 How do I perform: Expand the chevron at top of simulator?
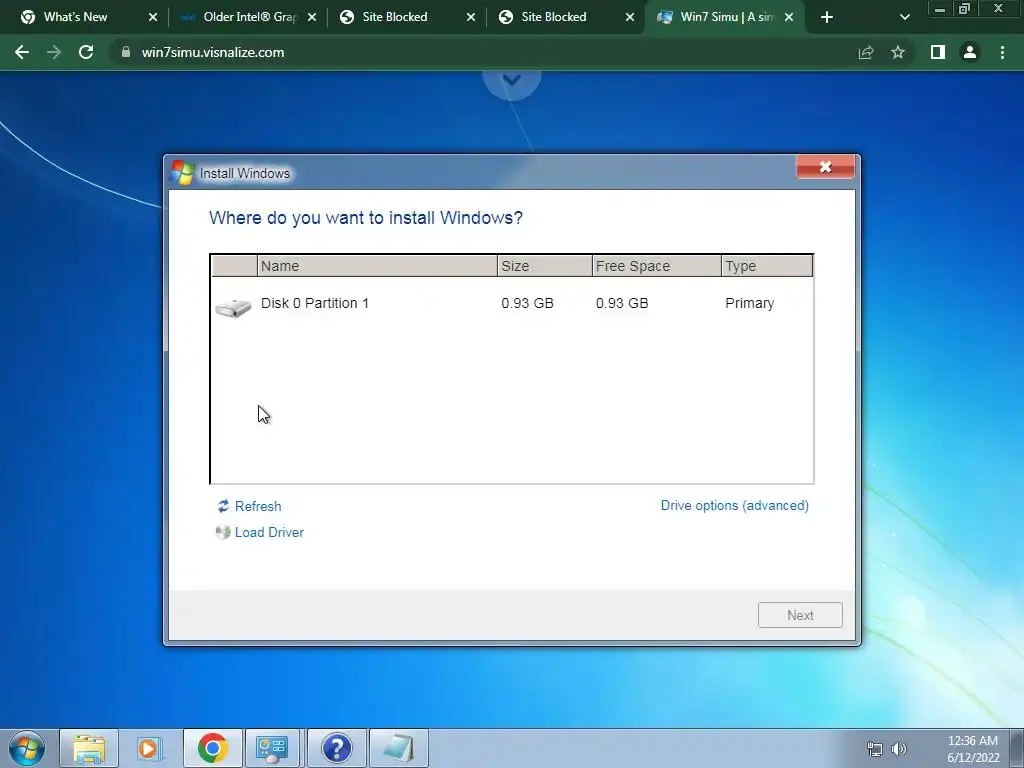pos(512,80)
